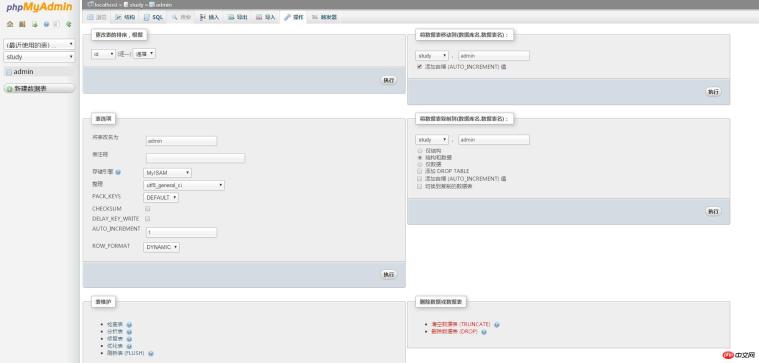Click the Home icon in the sidebar
The image size is (759, 363).
[10, 24]
